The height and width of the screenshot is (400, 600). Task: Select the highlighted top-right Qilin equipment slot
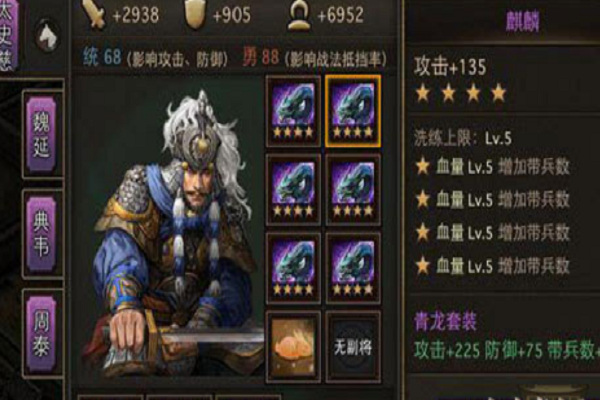tap(353, 111)
